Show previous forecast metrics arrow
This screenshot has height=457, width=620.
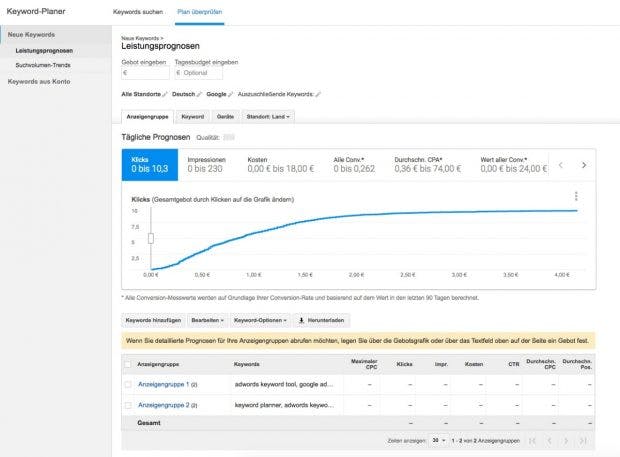coord(561,165)
